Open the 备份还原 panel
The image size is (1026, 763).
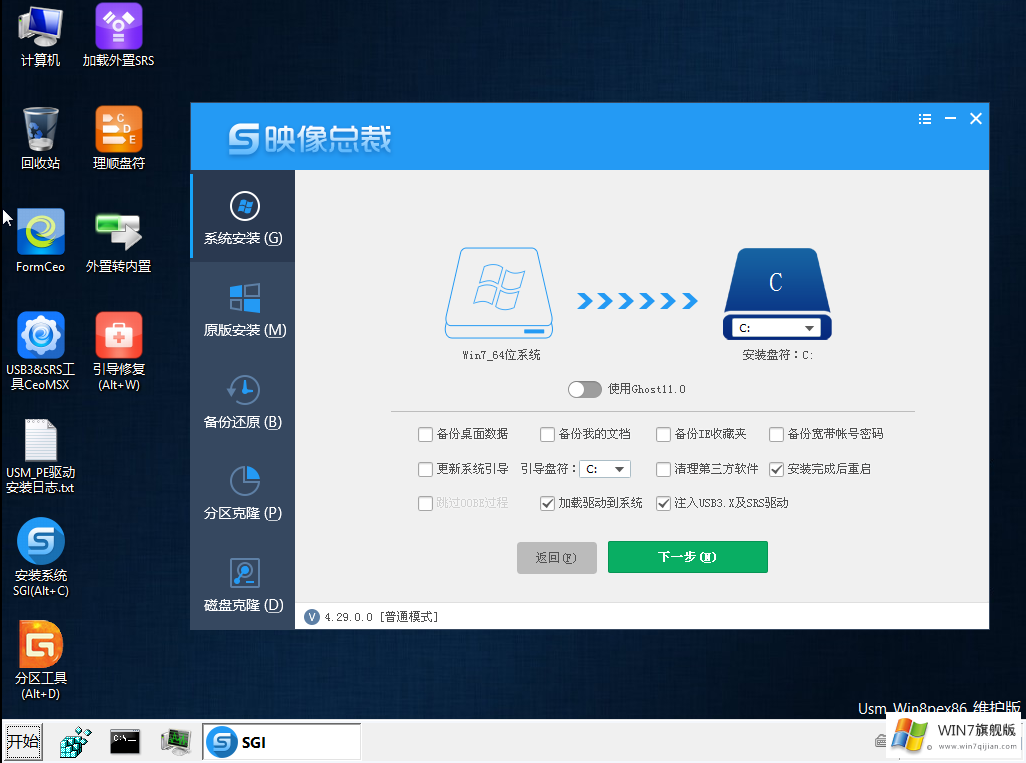pyautogui.click(x=241, y=399)
